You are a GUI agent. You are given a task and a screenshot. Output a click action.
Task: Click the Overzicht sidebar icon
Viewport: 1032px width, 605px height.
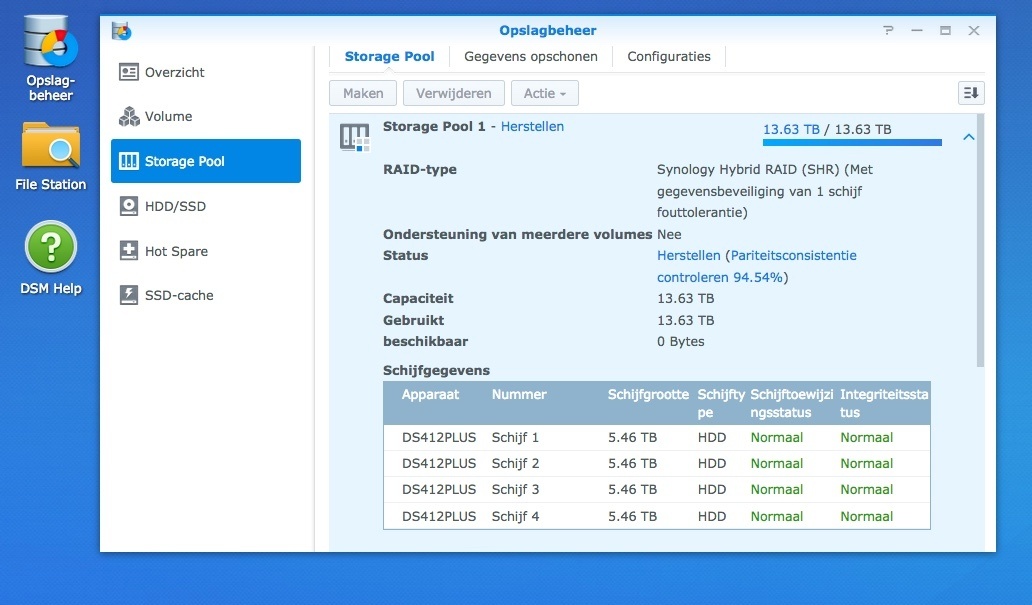[128, 72]
